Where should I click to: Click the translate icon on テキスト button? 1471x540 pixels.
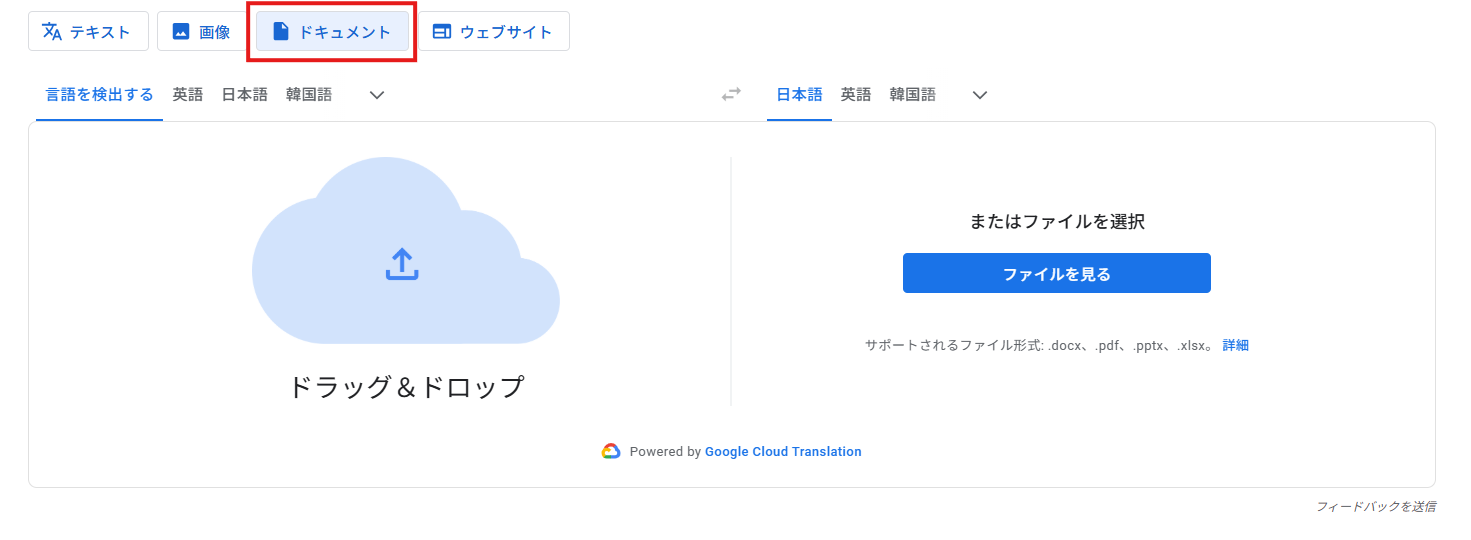(52, 31)
